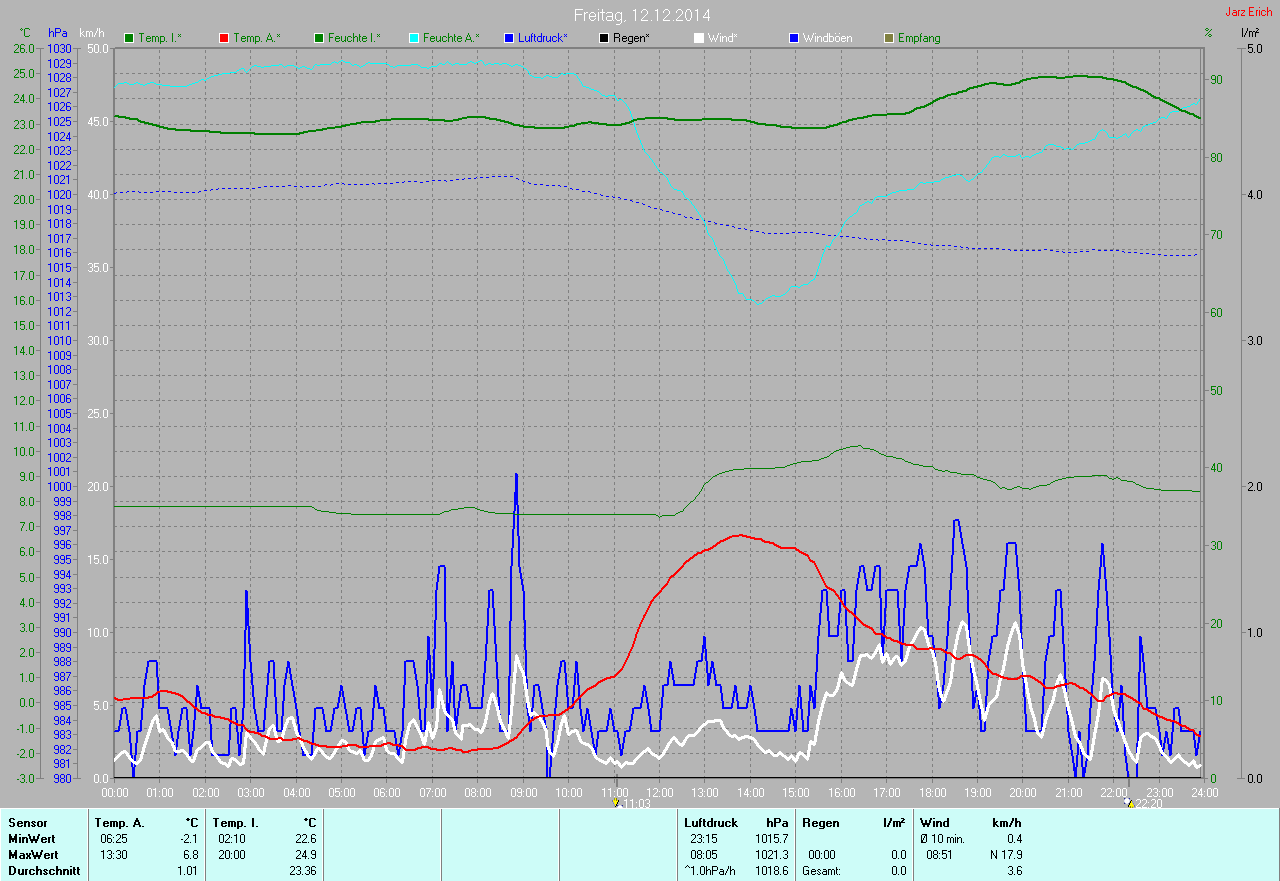Click the white Wind* legend square

(699, 38)
